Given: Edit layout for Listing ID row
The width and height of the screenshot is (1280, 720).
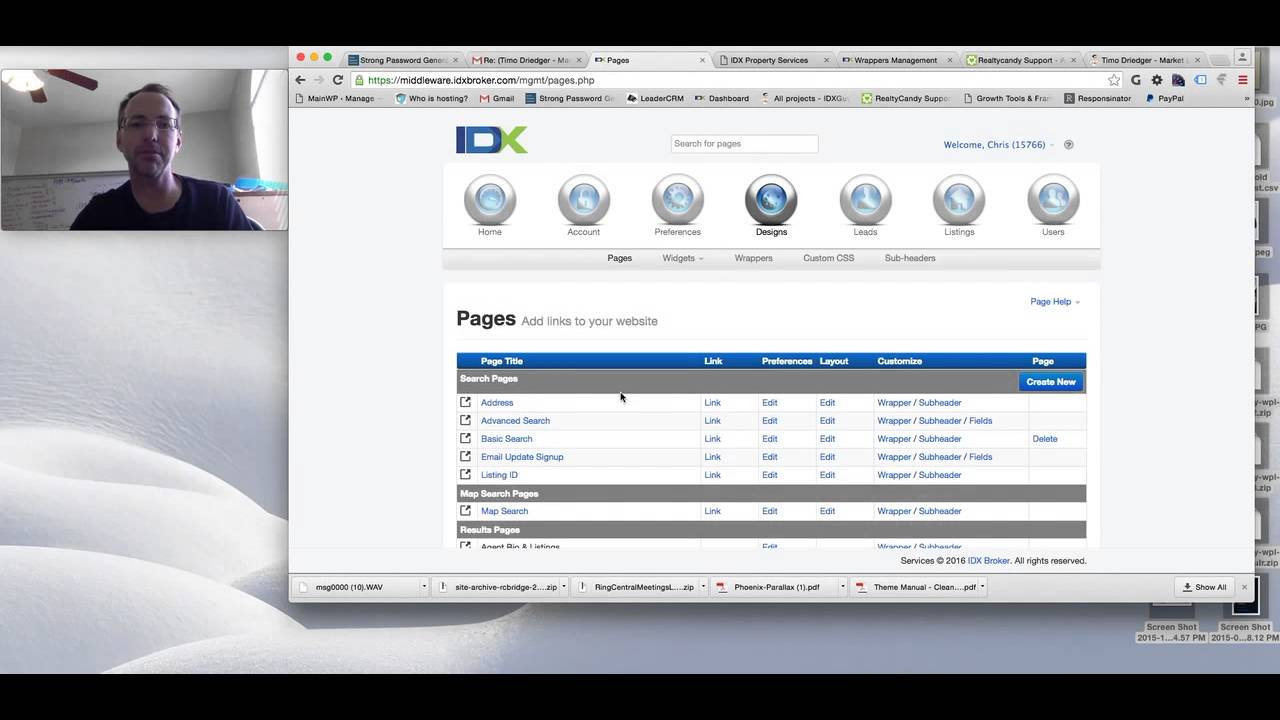Looking at the screenshot, I should click(x=827, y=474).
